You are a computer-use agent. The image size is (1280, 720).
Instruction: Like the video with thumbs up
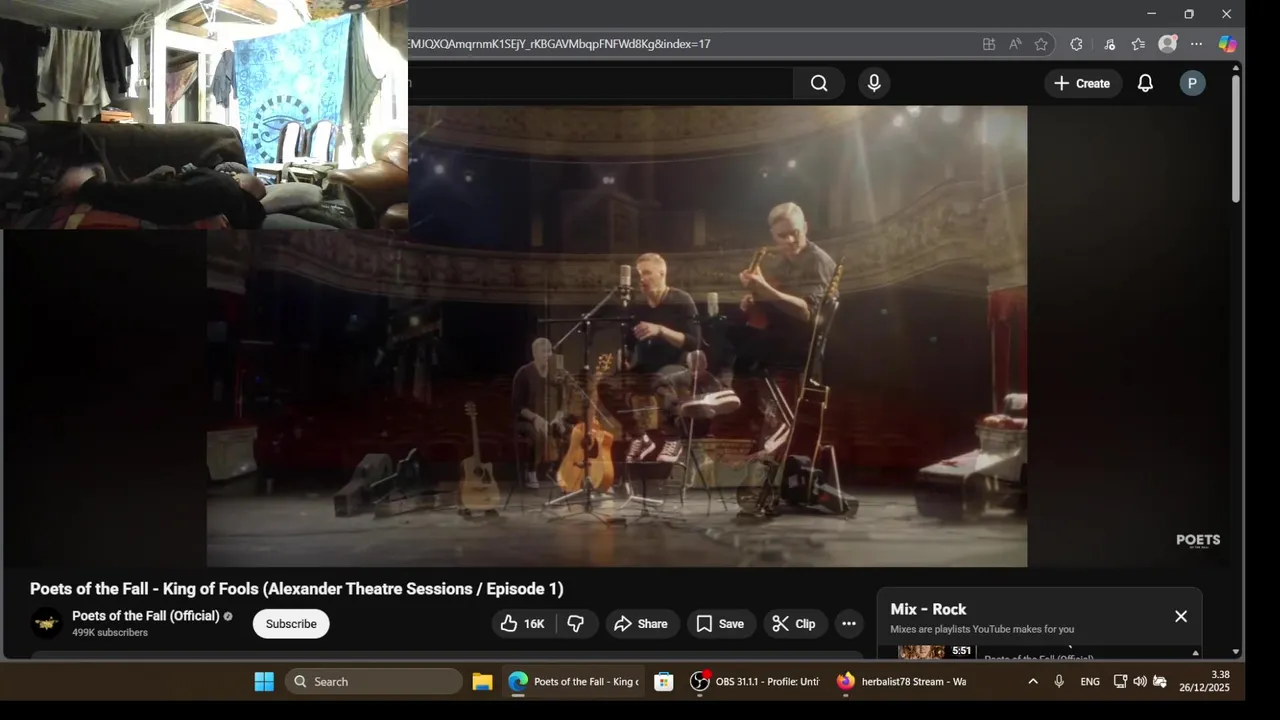coord(522,624)
